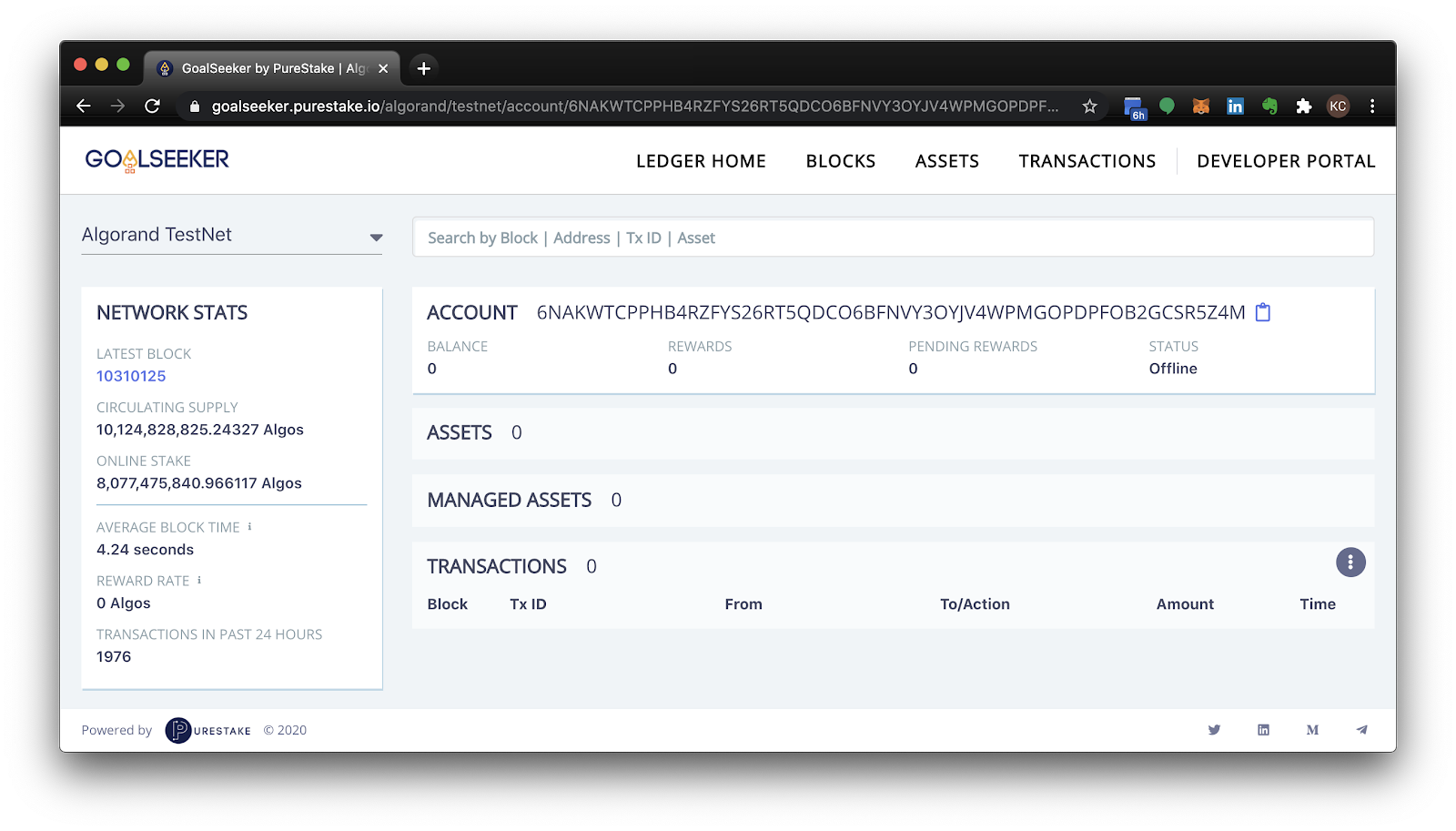Bookmark the page with the star icon
This screenshot has width=1456, height=831.
1089,106
